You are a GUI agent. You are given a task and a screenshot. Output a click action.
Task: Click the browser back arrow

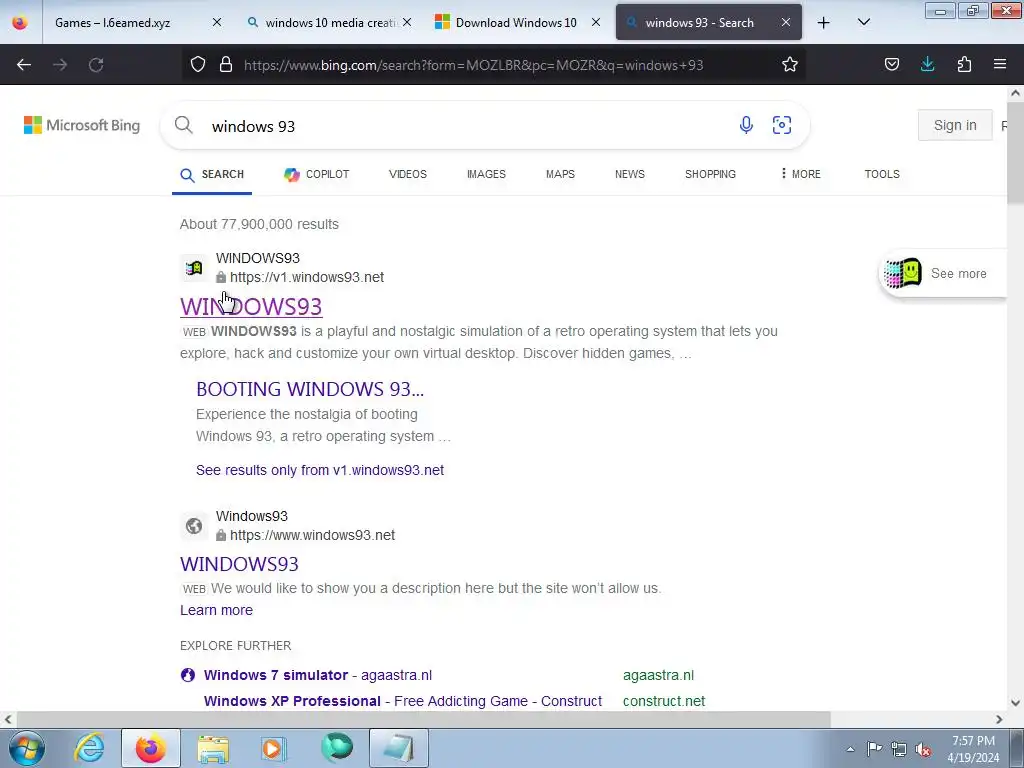point(24,65)
